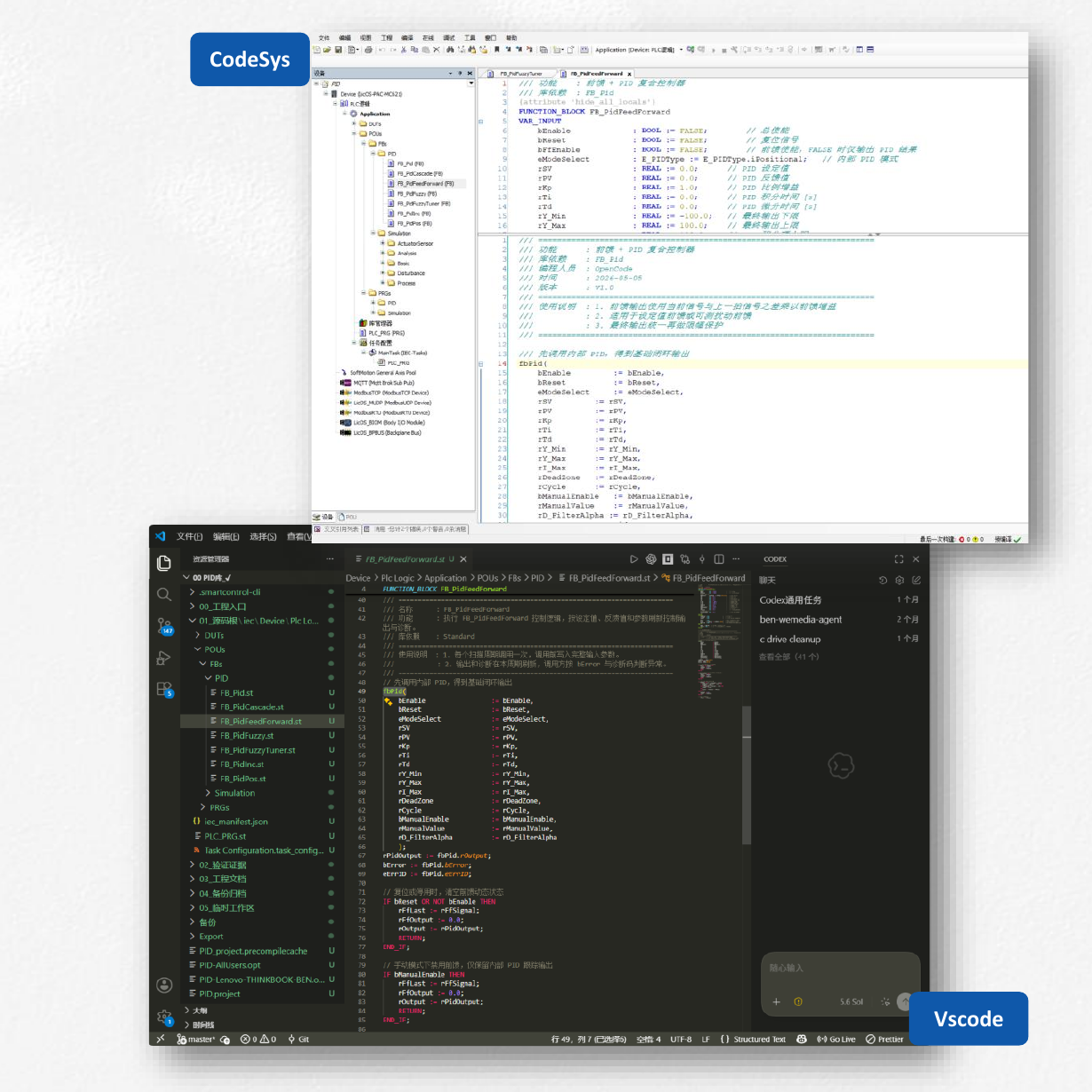Click master branch in VS Code status bar
The image size is (1092, 1092).
coord(197,1039)
